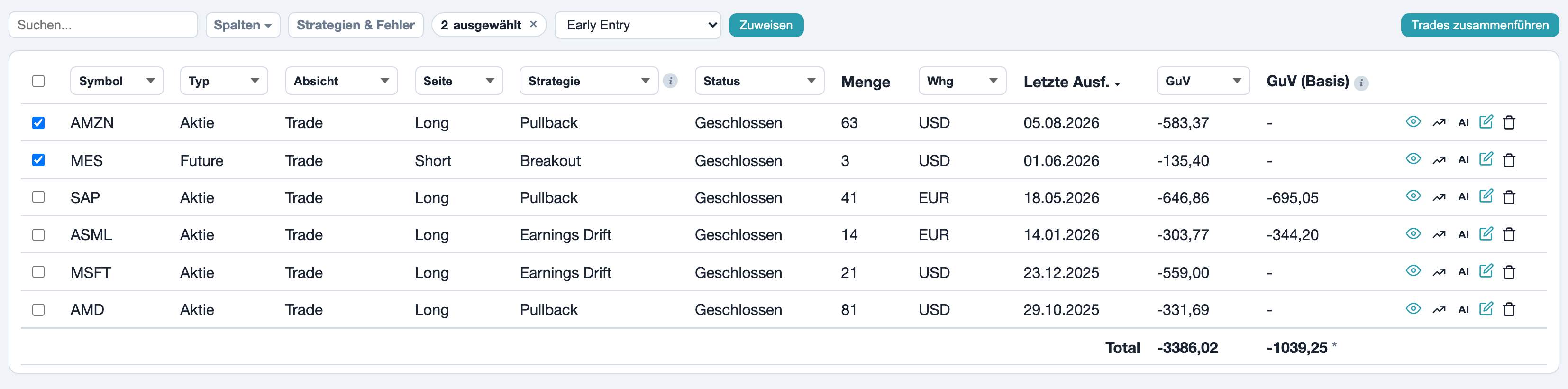Open the chart icon for ASML row
Screen dimensions: 1568x389
[x=1439, y=234]
